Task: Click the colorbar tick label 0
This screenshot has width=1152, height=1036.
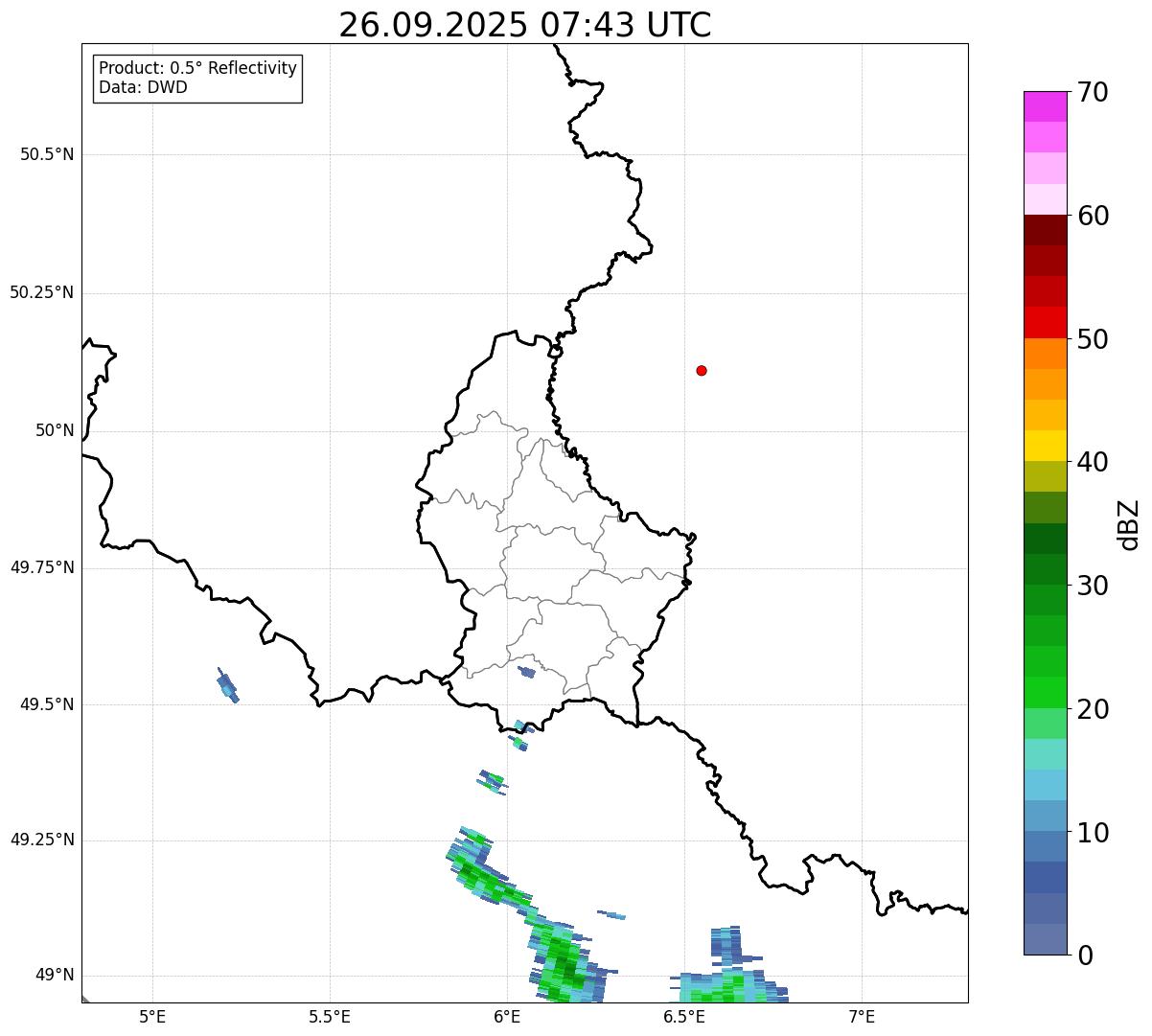Action: coord(1086,955)
